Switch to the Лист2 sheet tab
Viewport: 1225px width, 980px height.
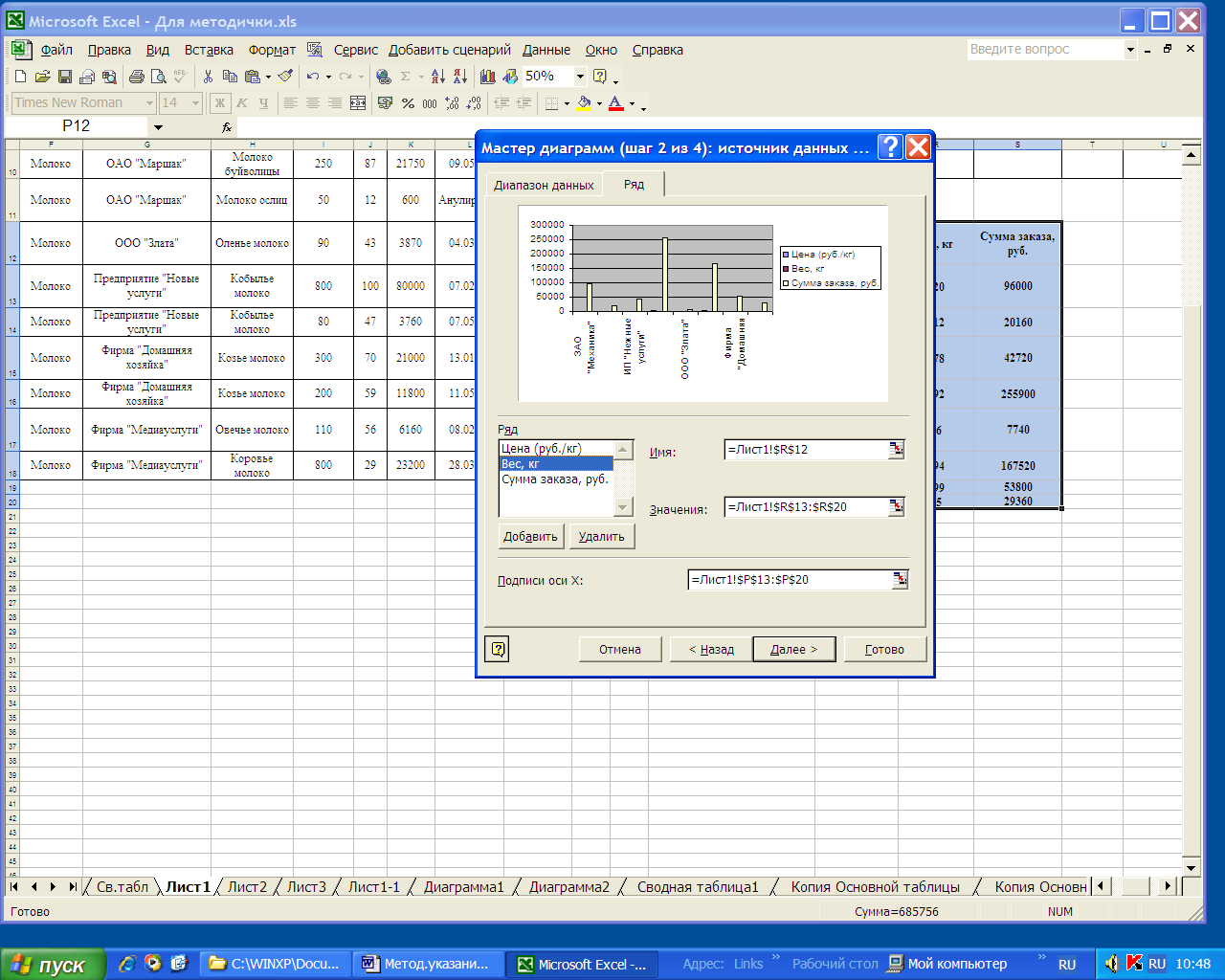(x=247, y=887)
